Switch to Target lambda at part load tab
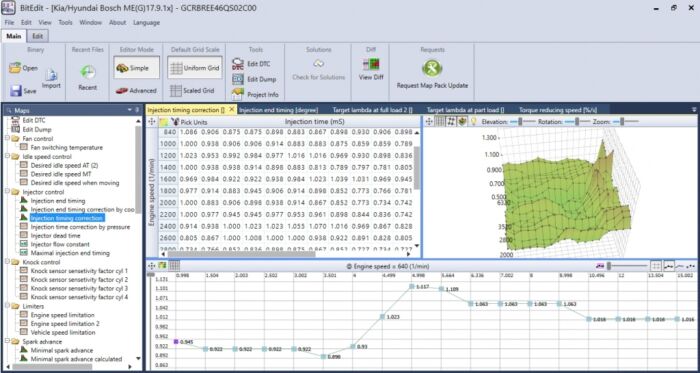Viewport: 700px width, 373px height. point(465,110)
